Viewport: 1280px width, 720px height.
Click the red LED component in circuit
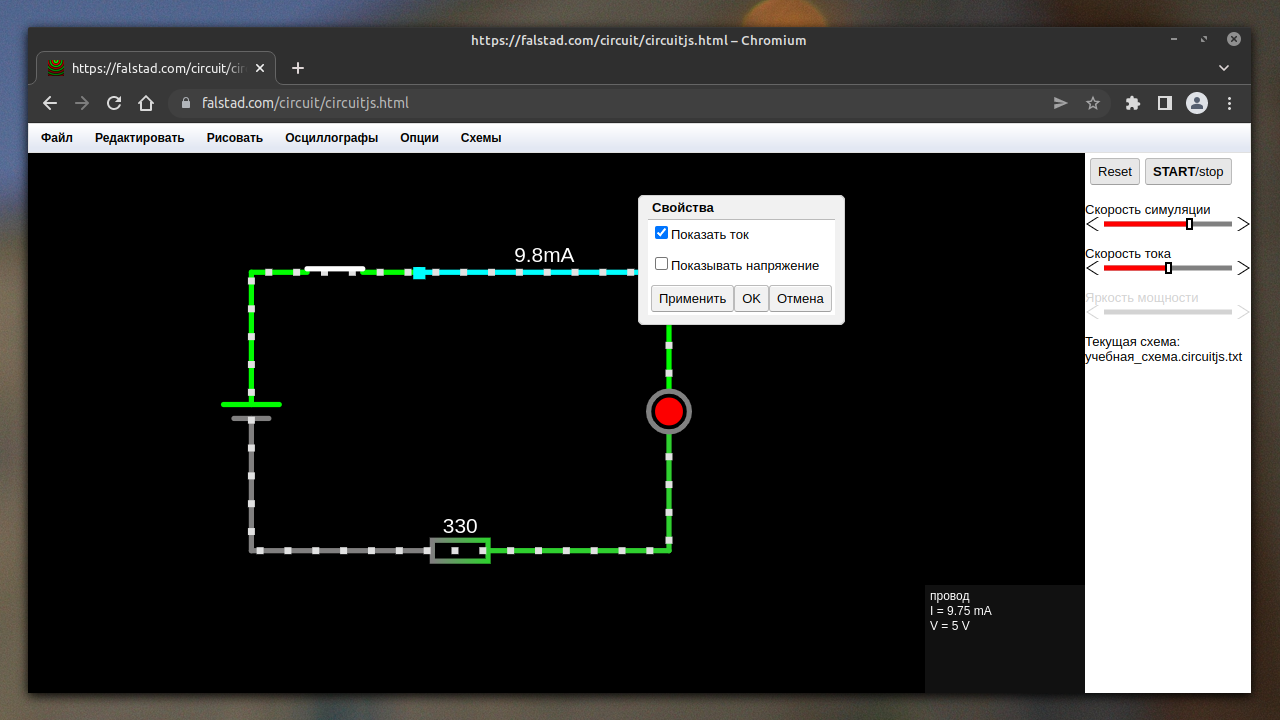point(669,411)
